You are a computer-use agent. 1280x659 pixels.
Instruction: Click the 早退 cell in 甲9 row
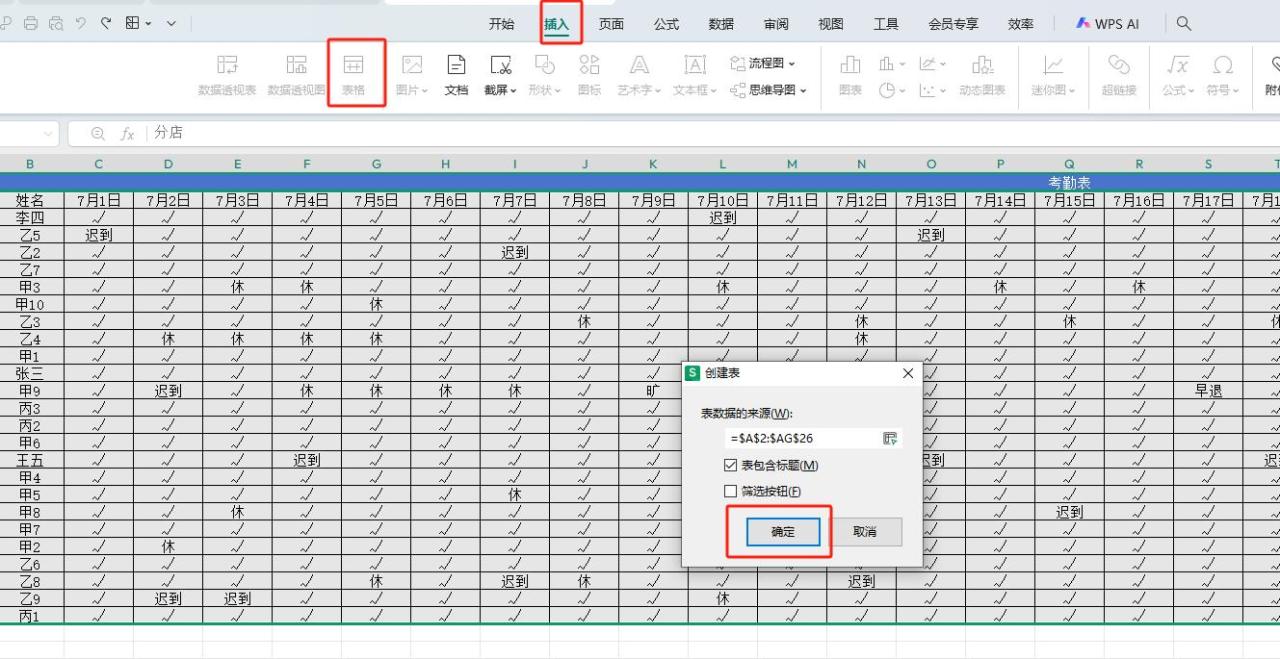coord(1208,390)
